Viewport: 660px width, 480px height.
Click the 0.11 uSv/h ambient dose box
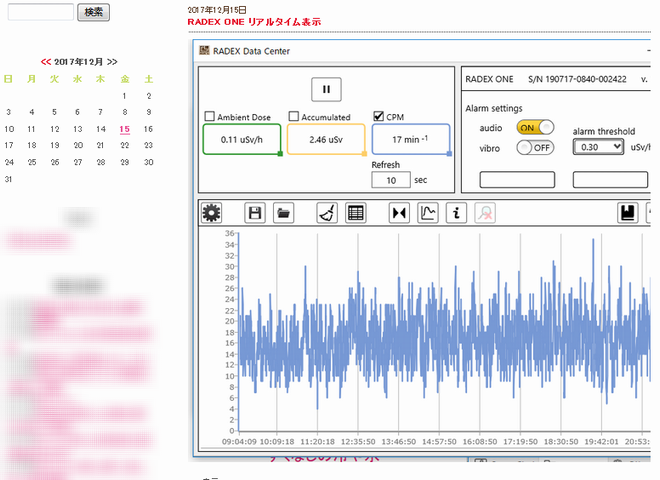click(242, 139)
